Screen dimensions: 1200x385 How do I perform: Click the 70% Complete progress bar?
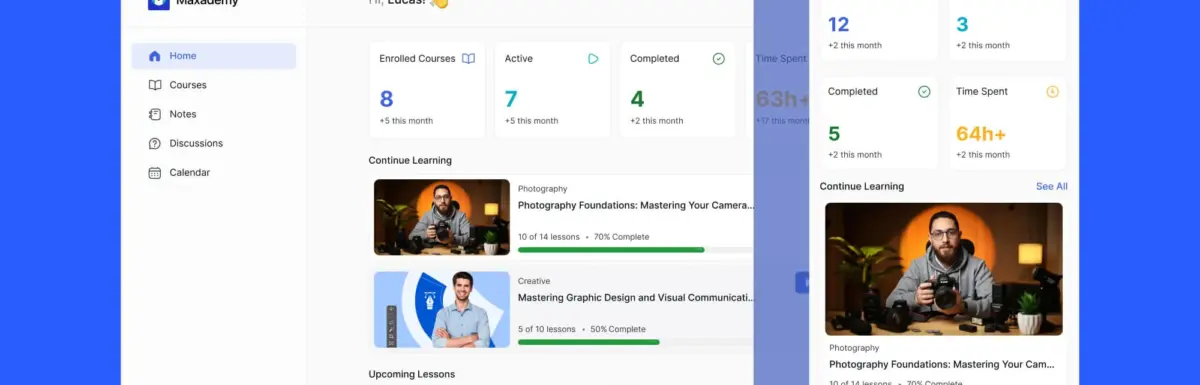click(x=635, y=249)
